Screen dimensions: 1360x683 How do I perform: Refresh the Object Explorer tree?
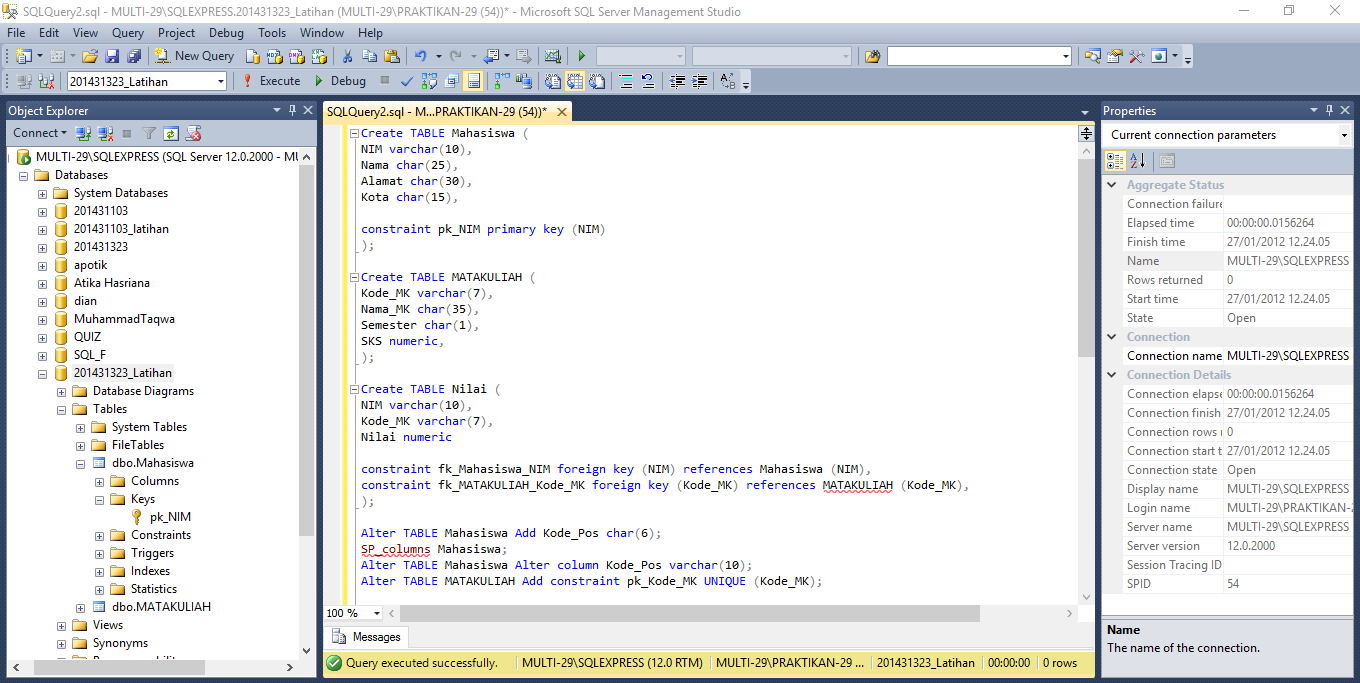click(x=170, y=133)
